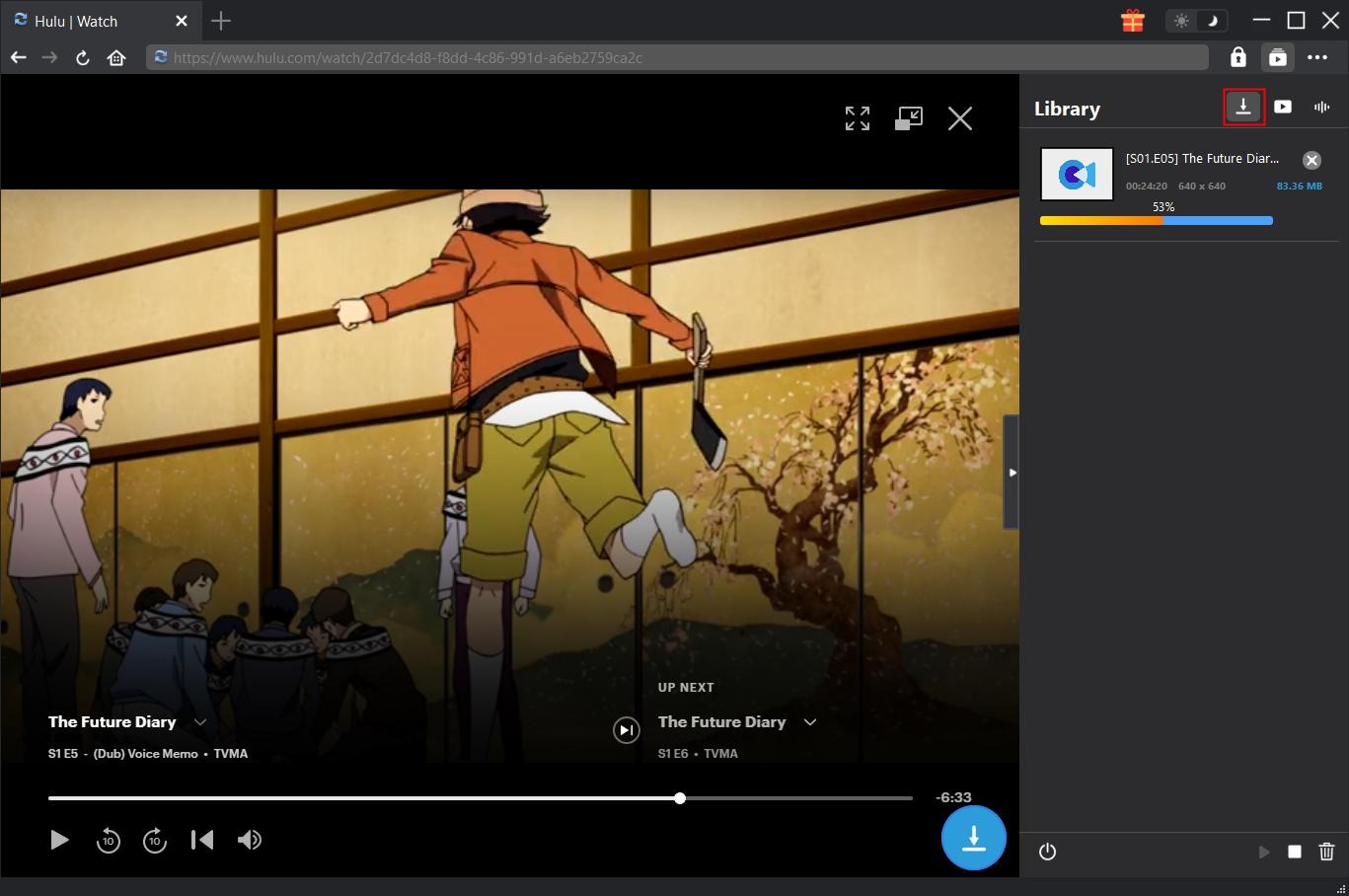Click the blue download button on the player
The width and height of the screenshot is (1349, 896).
pyautogui.click(x=973, y=838)
